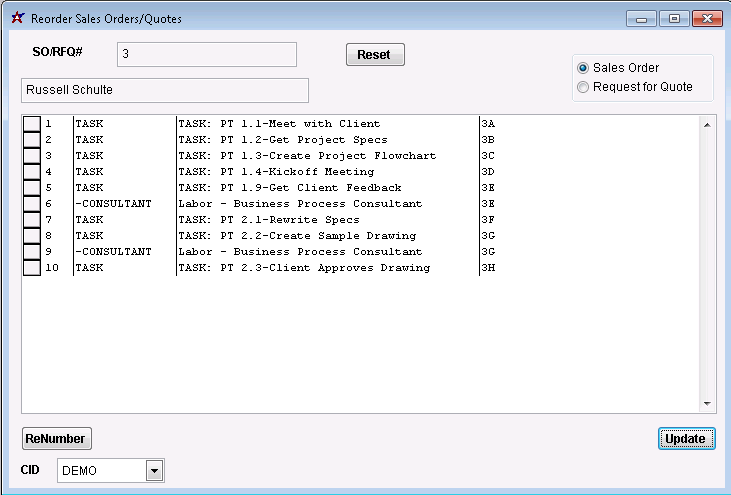Click the ReNumber button

pos(56,438)
